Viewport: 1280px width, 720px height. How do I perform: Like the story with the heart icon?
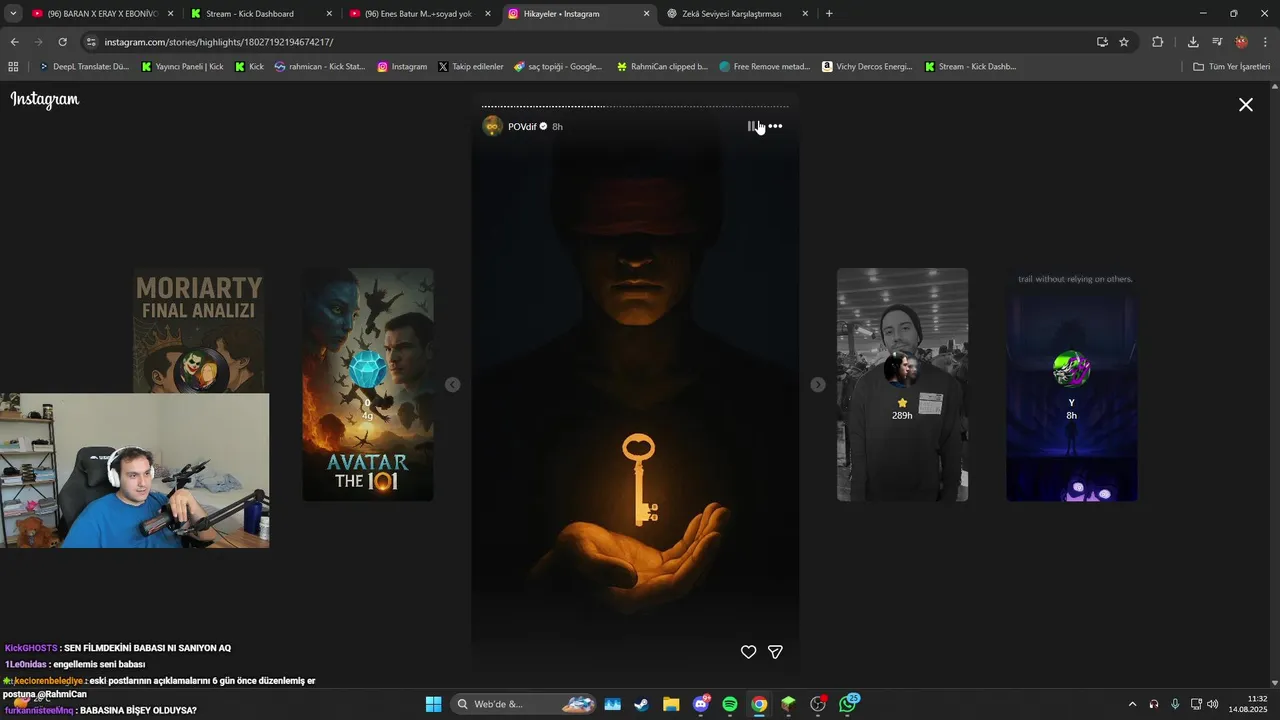[x=748, y=652]
